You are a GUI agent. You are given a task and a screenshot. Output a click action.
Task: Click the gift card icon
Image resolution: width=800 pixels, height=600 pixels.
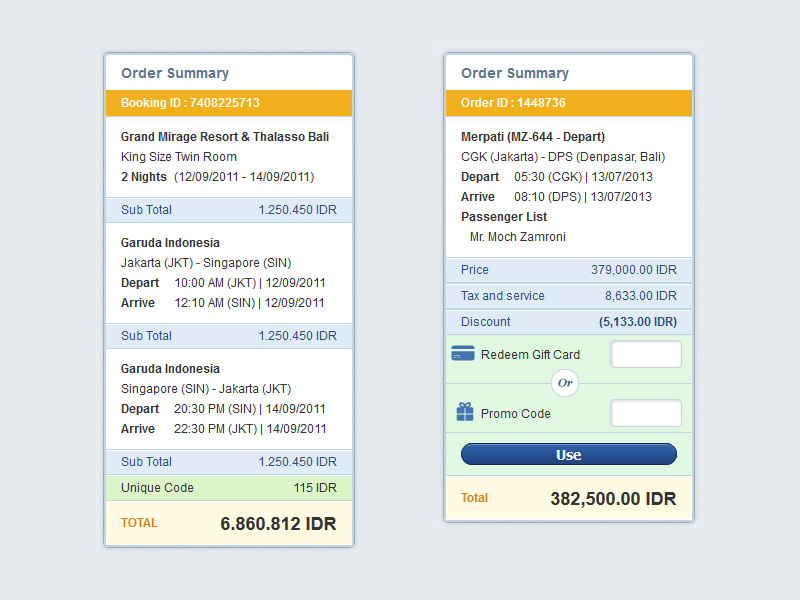point(463,354)
